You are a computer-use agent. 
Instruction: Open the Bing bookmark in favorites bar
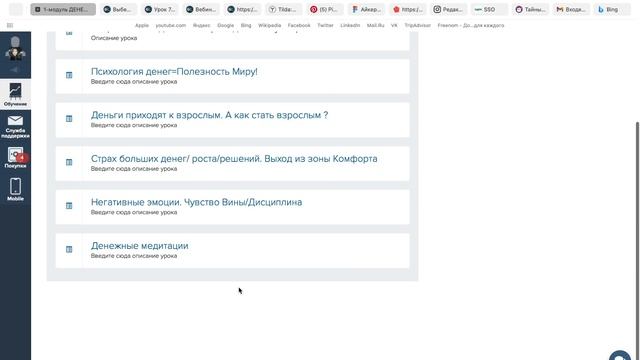tap(246, 25)
